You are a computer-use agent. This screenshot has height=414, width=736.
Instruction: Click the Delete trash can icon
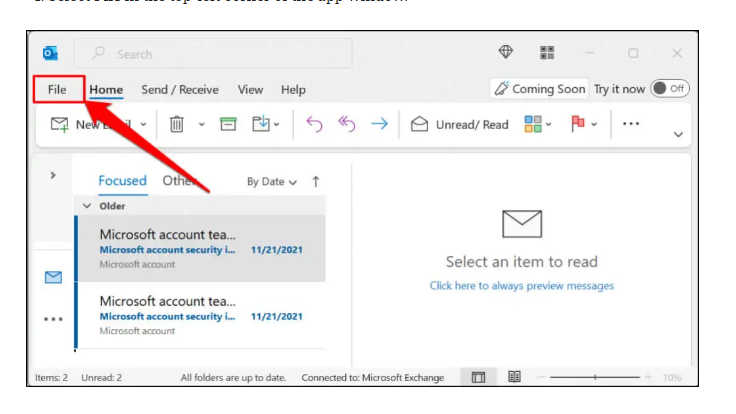pos(176,124)
